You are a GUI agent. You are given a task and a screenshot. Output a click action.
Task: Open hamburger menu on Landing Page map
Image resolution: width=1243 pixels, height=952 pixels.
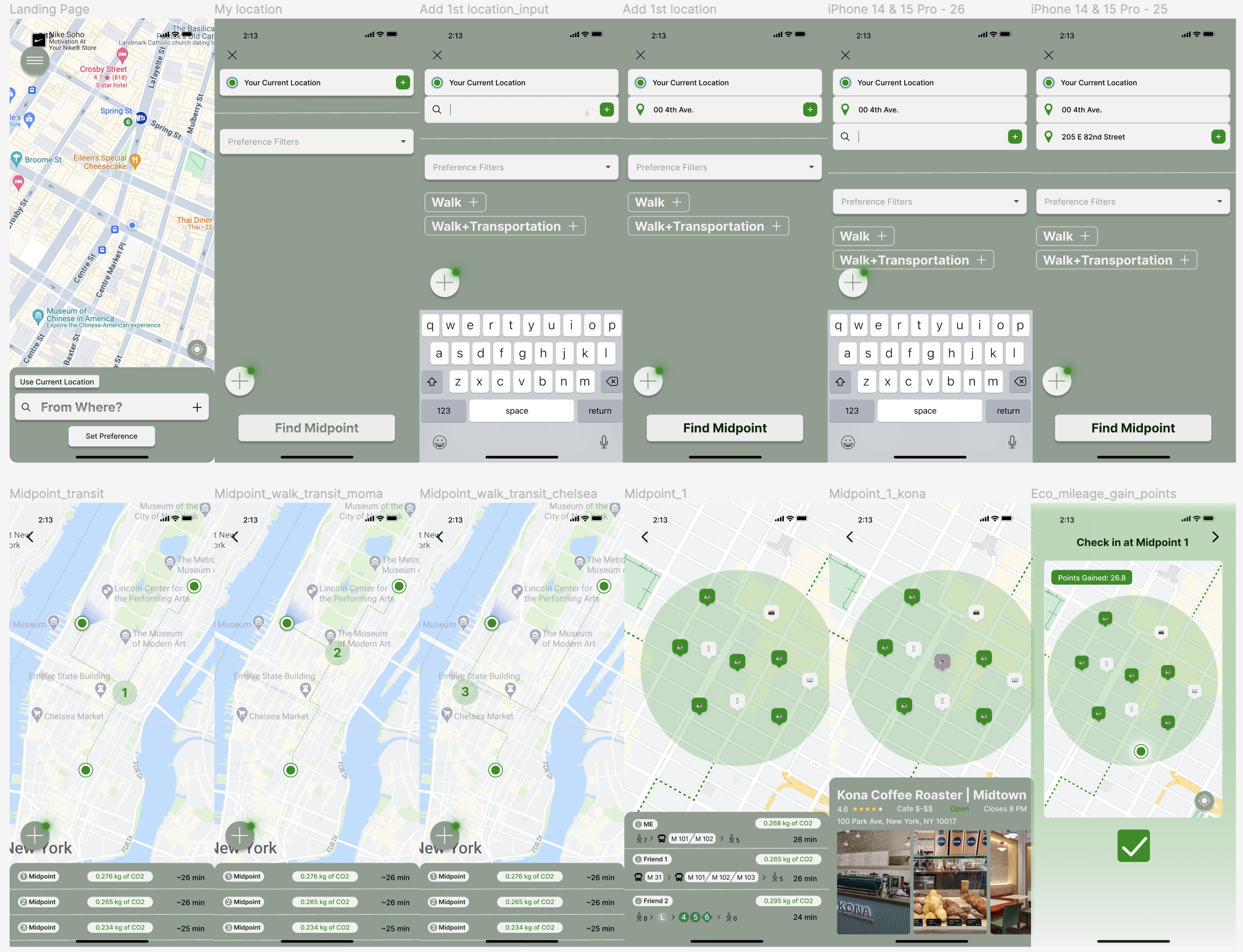pyautogui.click(x=34, y=60)
